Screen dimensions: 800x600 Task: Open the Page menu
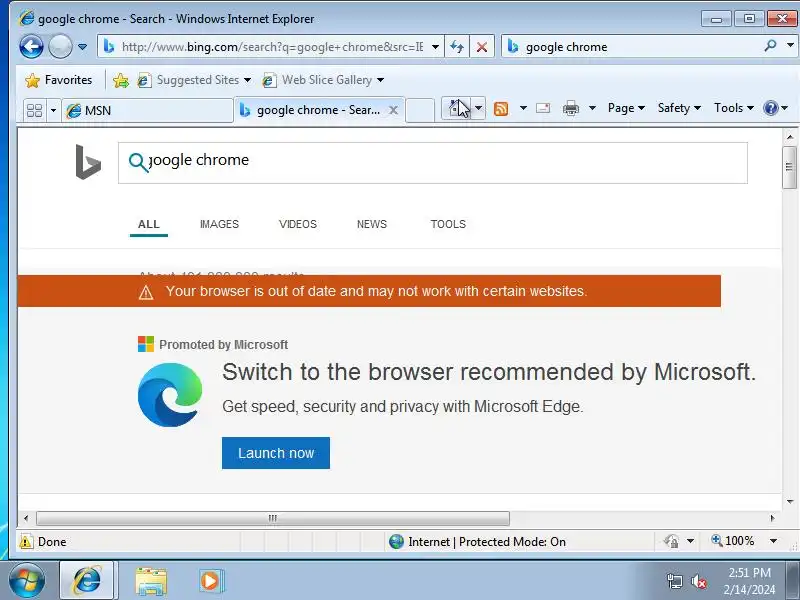[626, 108]
